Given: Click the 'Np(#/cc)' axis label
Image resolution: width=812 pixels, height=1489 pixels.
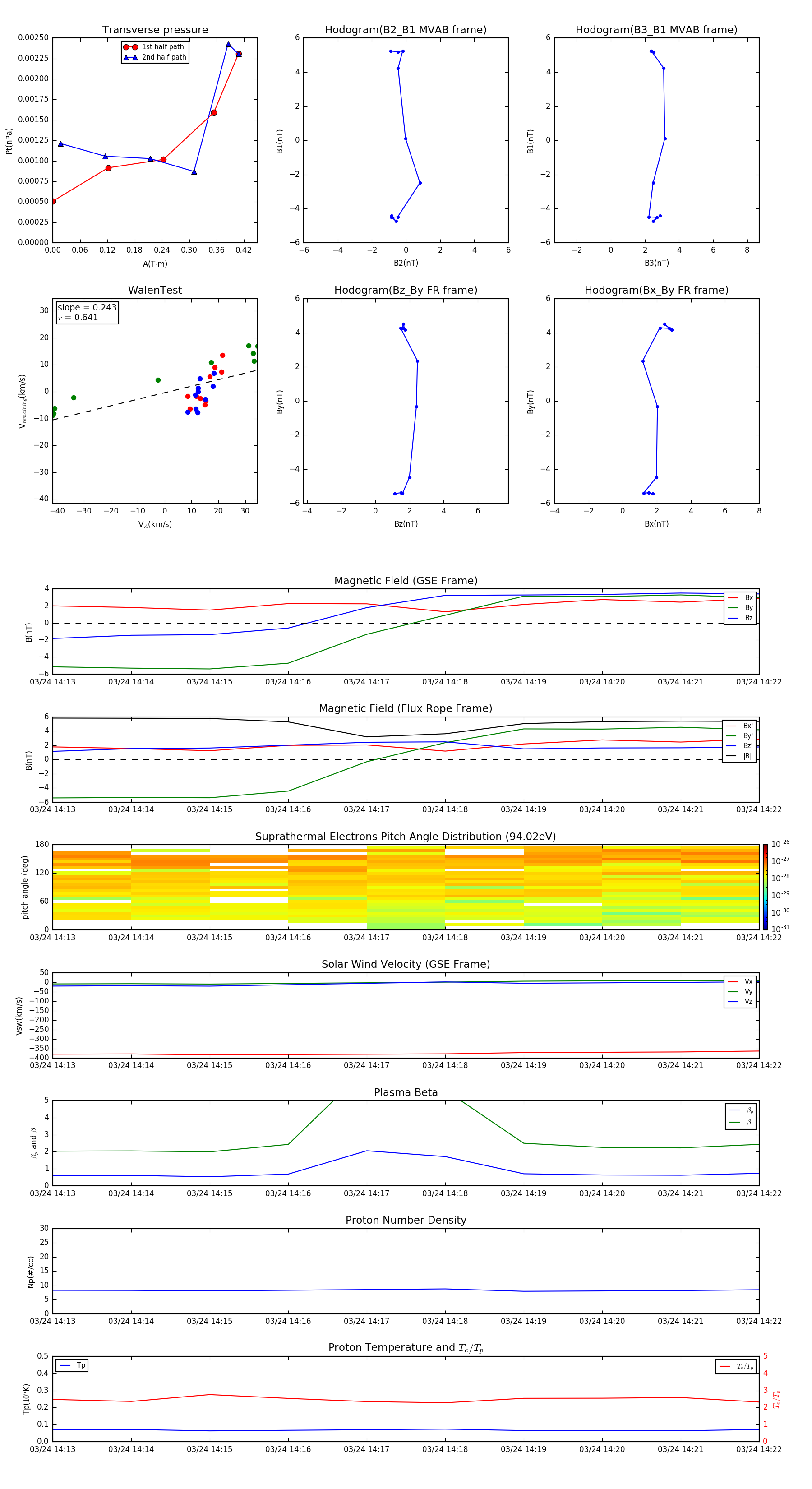Looking at the screenshot, I should click(31, 1271).
